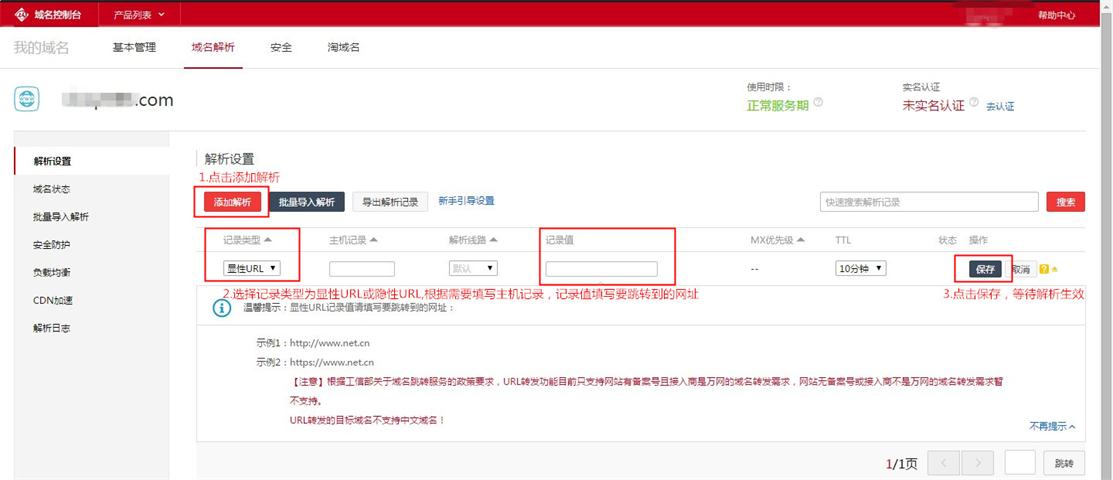Collapse tips via 不再提示
This screenshot has width=1113, height=480.
coord(1053,426)
